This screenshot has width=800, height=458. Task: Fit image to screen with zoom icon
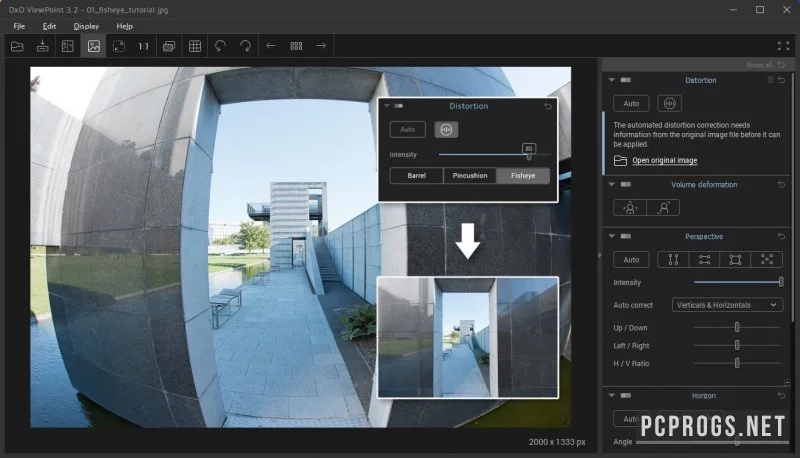pyautogui.click(x=119, y=46)
